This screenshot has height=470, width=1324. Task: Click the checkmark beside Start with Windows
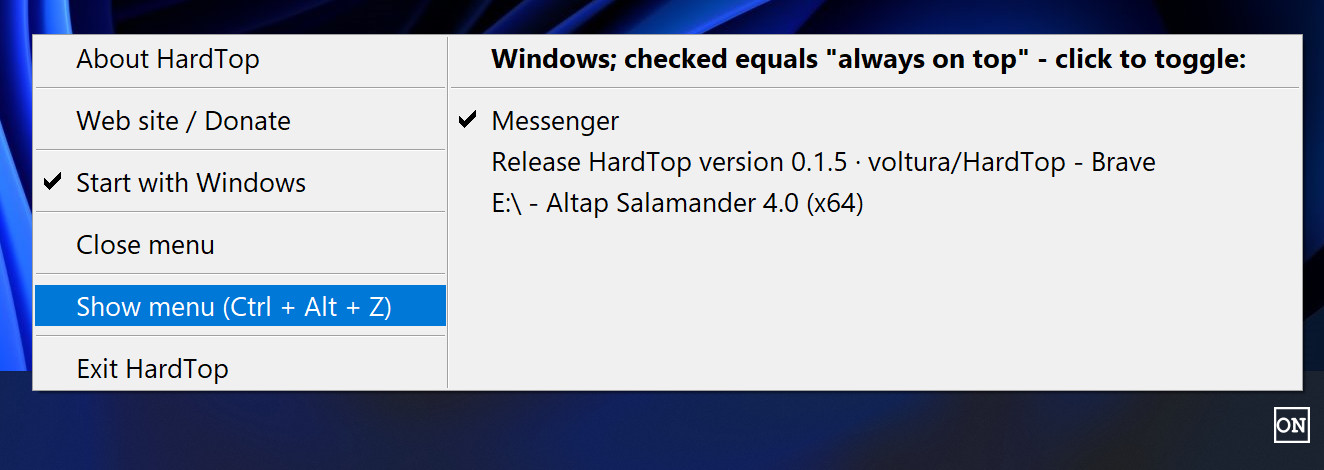click(x=53, y=183)
